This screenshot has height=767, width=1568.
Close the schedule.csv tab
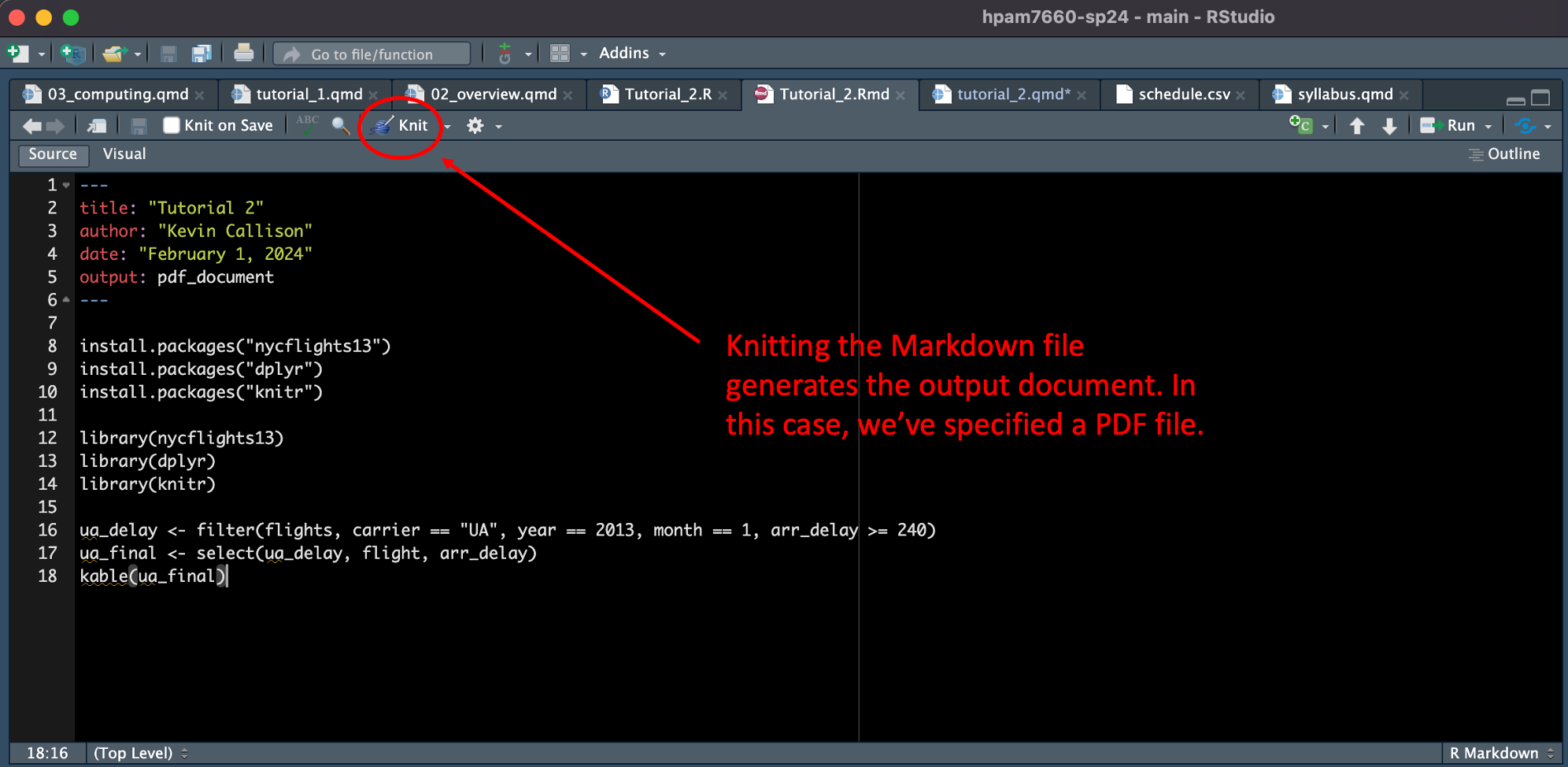1241,95
